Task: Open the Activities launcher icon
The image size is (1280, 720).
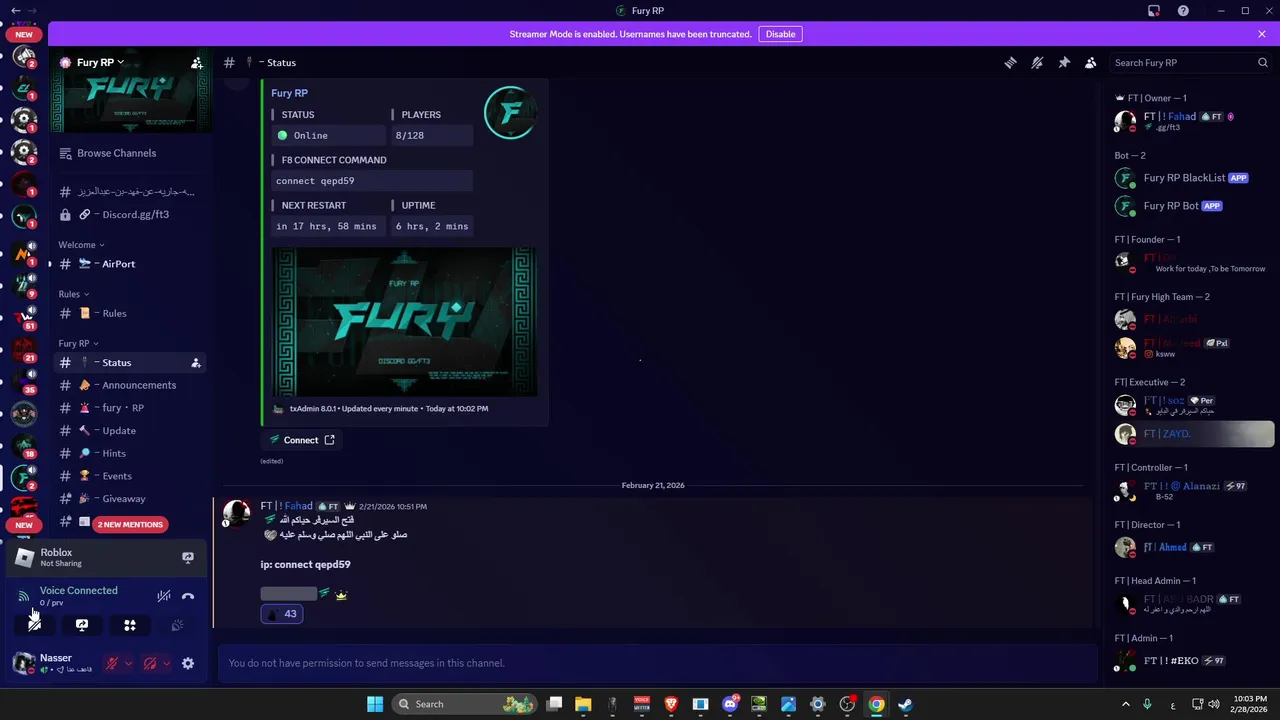Action: click(130, 625)
